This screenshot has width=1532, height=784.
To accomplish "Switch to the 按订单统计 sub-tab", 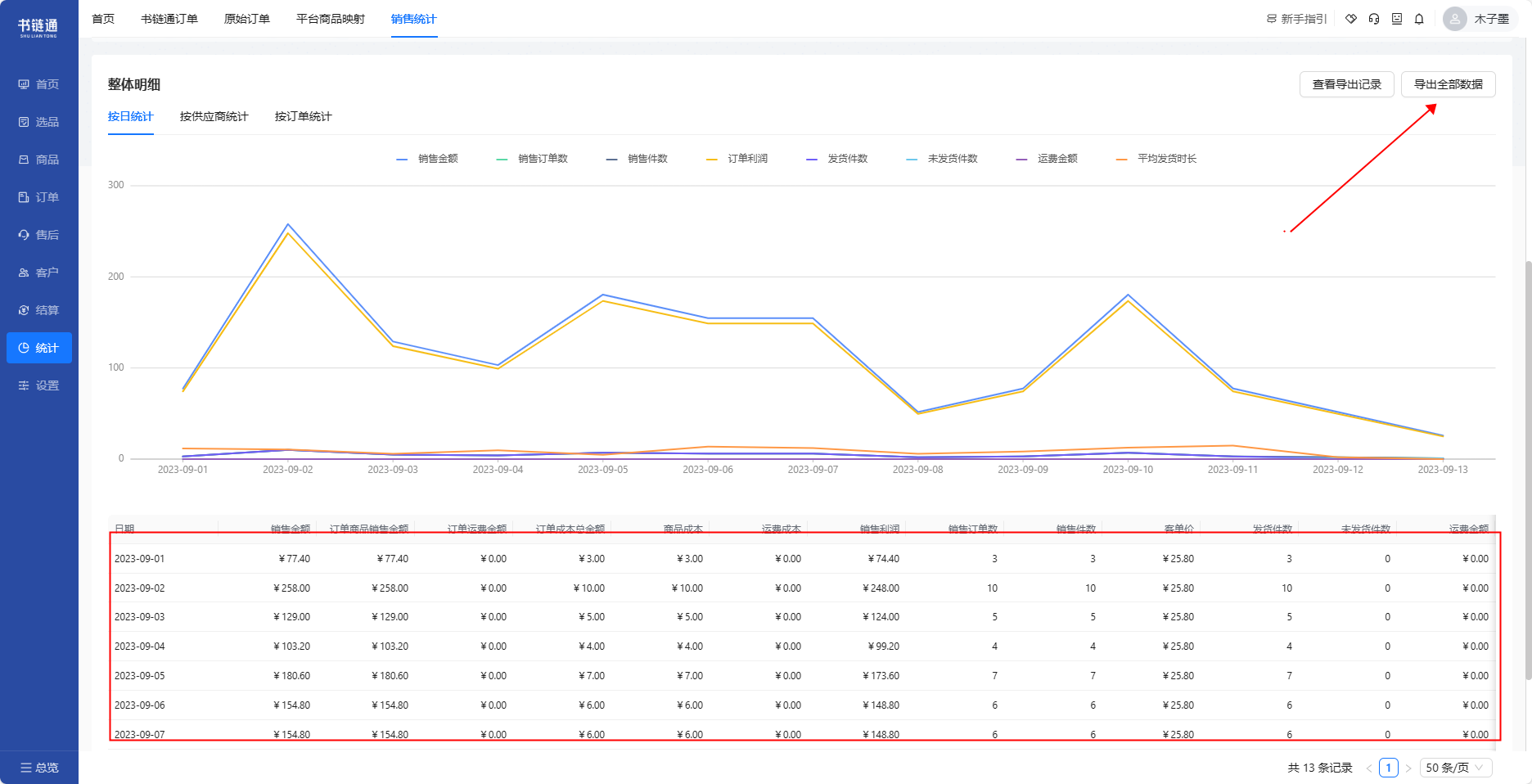I will (304, 116).
